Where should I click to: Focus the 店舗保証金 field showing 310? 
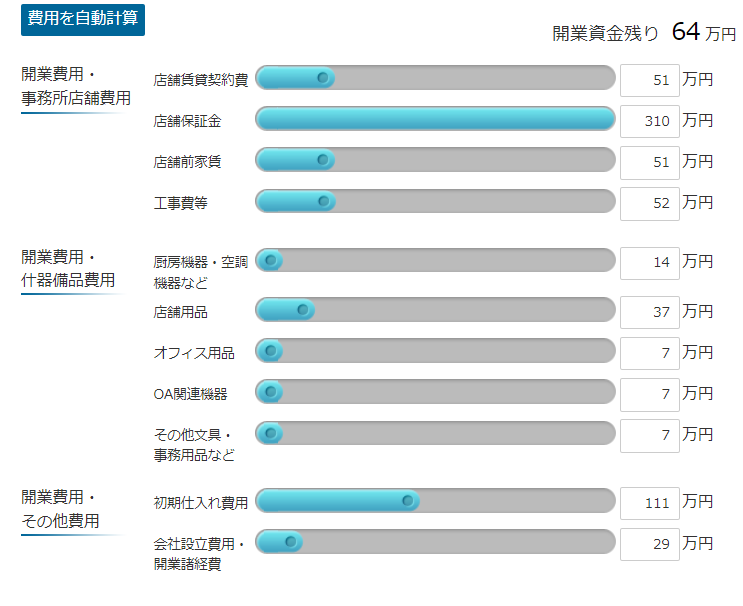[650, 121]
